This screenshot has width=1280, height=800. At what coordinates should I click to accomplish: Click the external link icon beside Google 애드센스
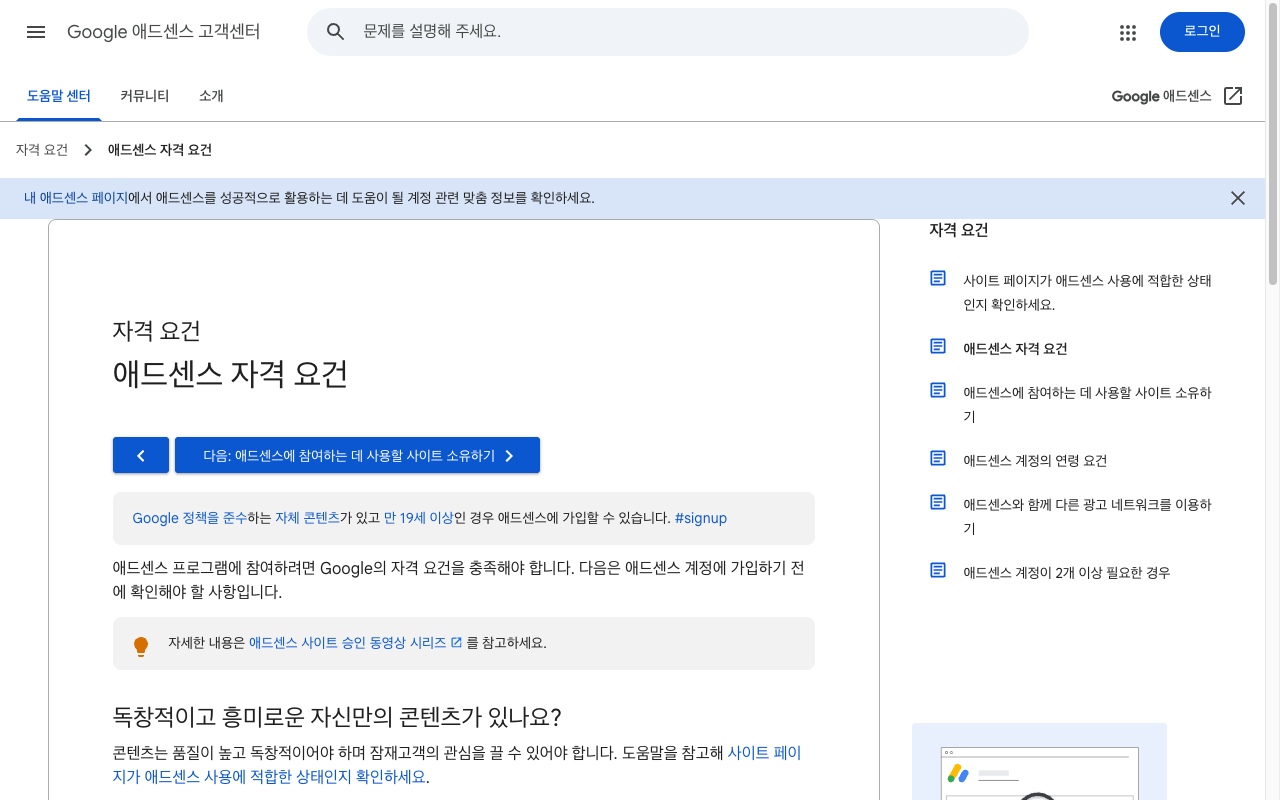pyautogui.click(x=1233, y=96)
